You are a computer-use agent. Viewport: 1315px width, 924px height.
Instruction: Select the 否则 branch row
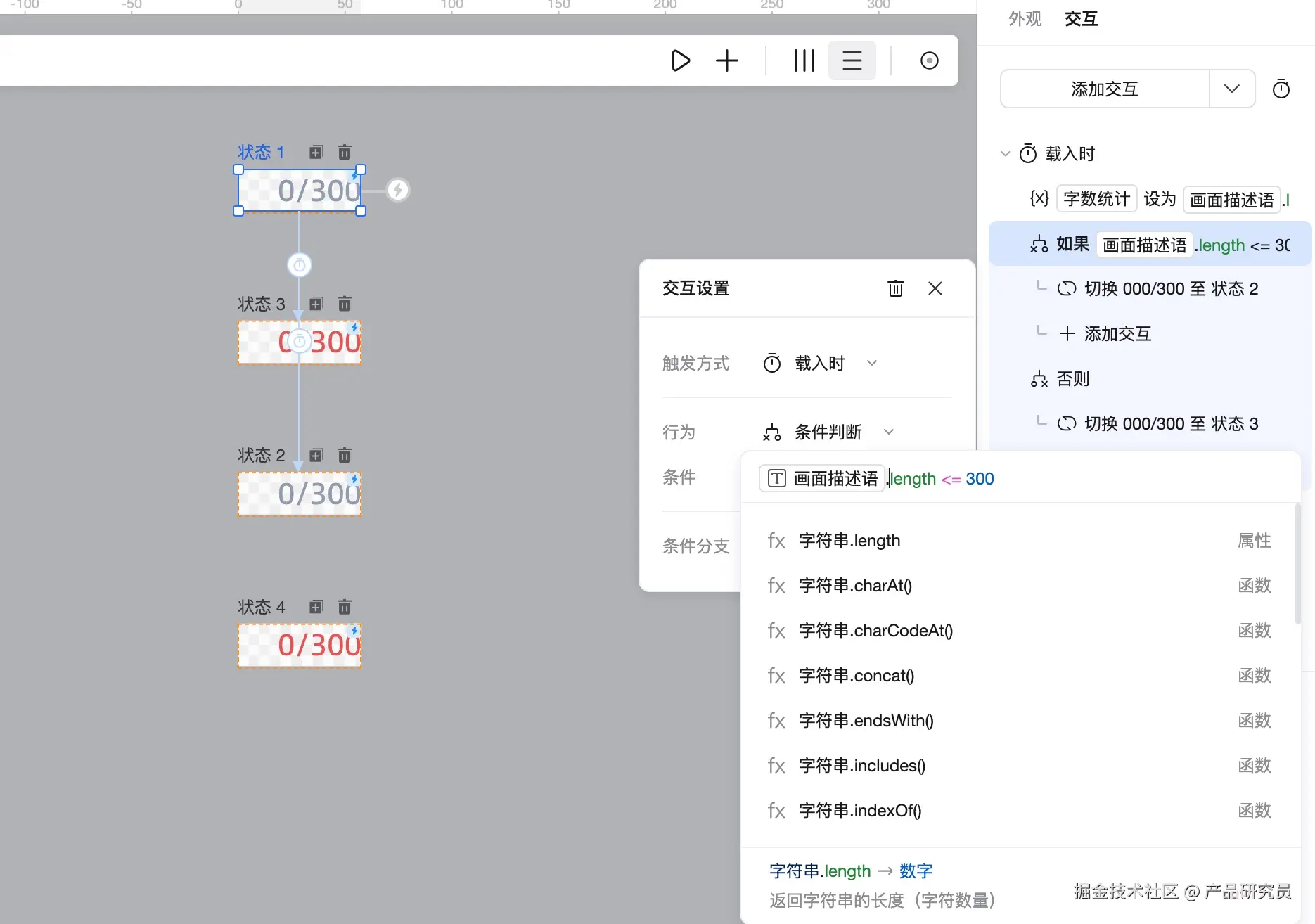[1150, 379]
